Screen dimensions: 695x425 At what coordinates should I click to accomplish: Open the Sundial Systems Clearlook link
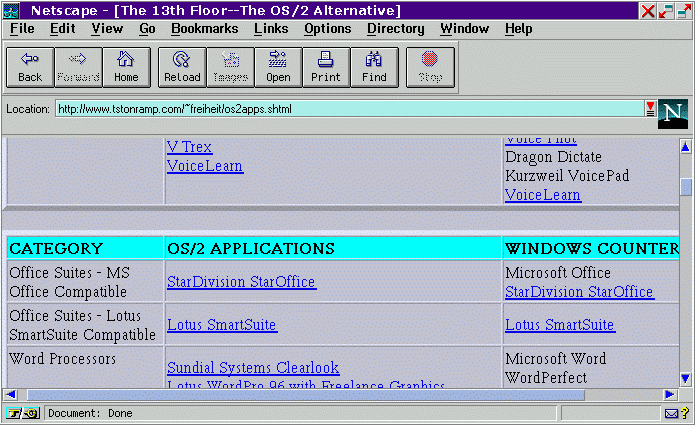[253, 368]
